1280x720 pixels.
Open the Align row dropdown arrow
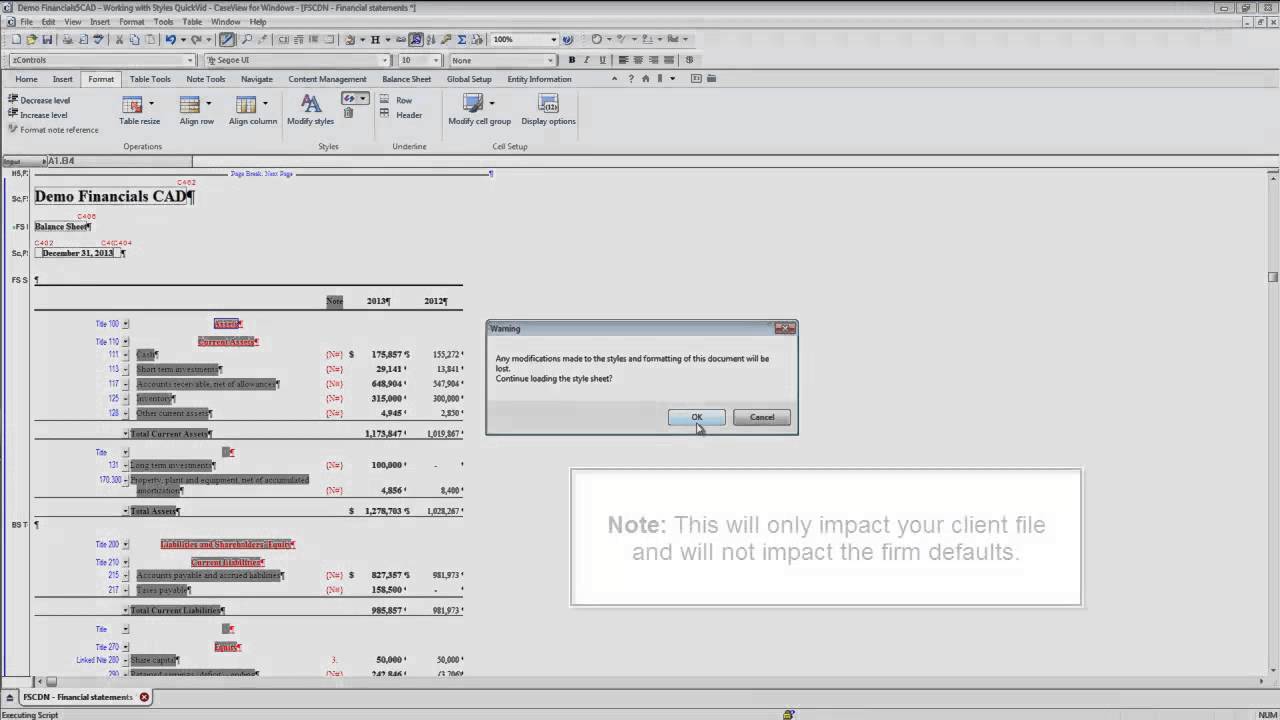pos(208,103)
